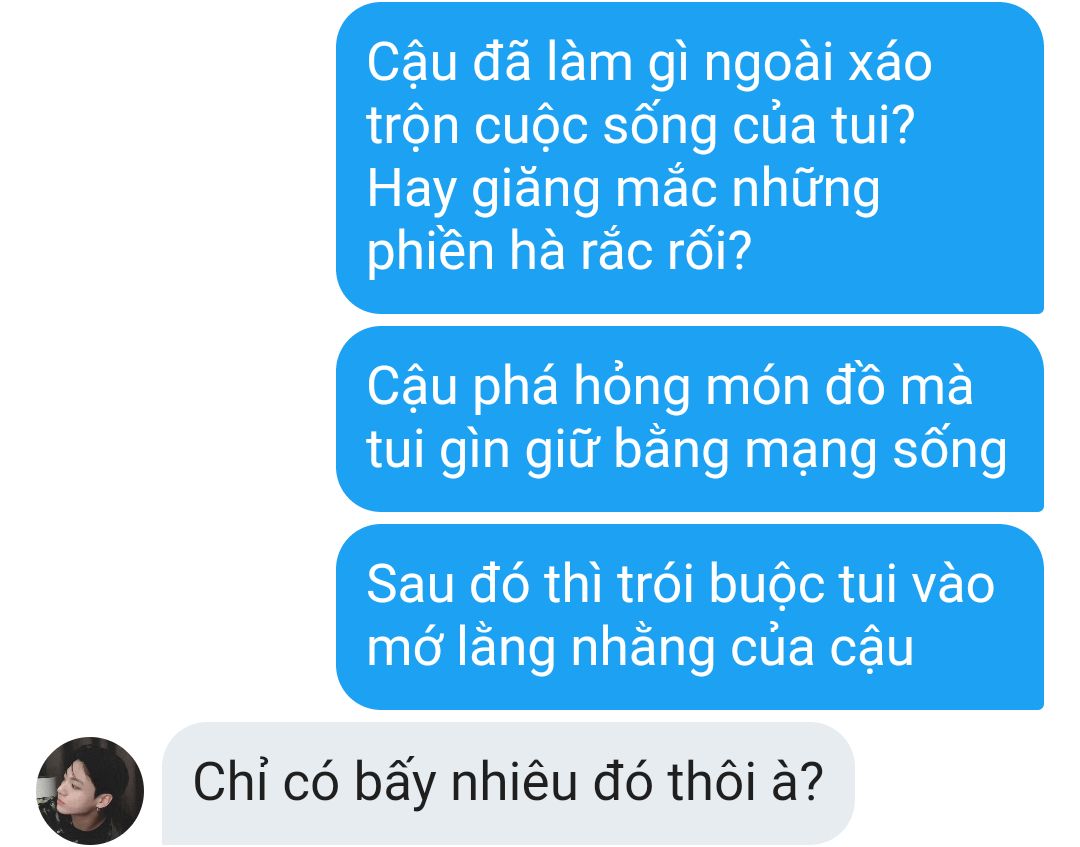This screenshot has width=1080, height=847.
Task: Select the word 'Hay' in first bubble
Action: [x=413, y=191]
